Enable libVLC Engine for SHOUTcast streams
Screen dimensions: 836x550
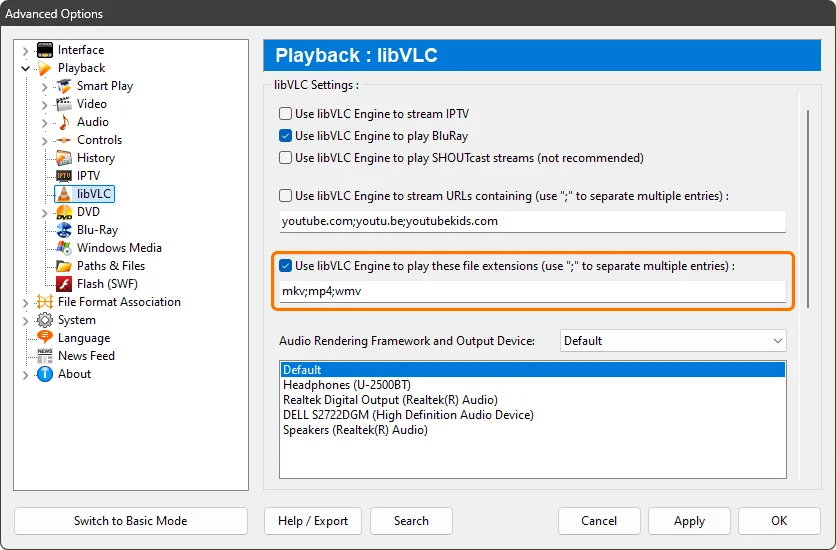click(286, 158)
